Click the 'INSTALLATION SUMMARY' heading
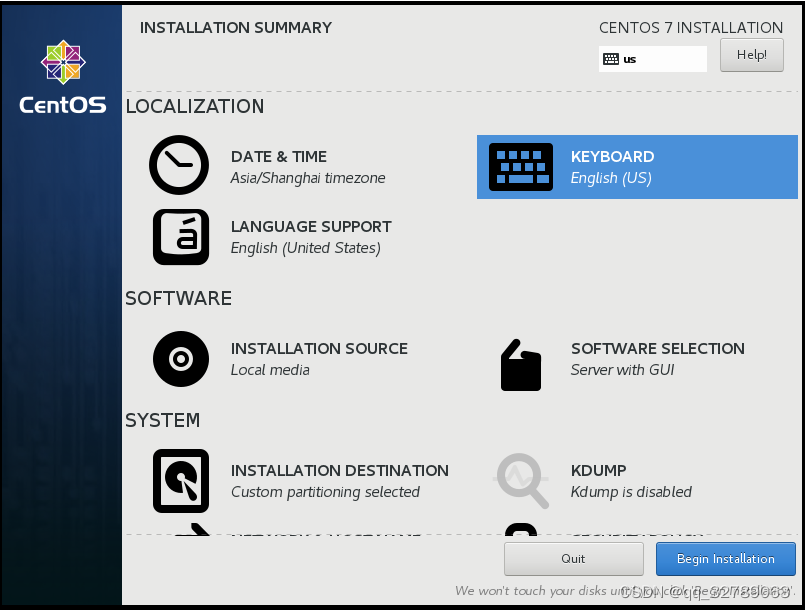The width and height of the screenshot is (805, 610). point(236,28)
